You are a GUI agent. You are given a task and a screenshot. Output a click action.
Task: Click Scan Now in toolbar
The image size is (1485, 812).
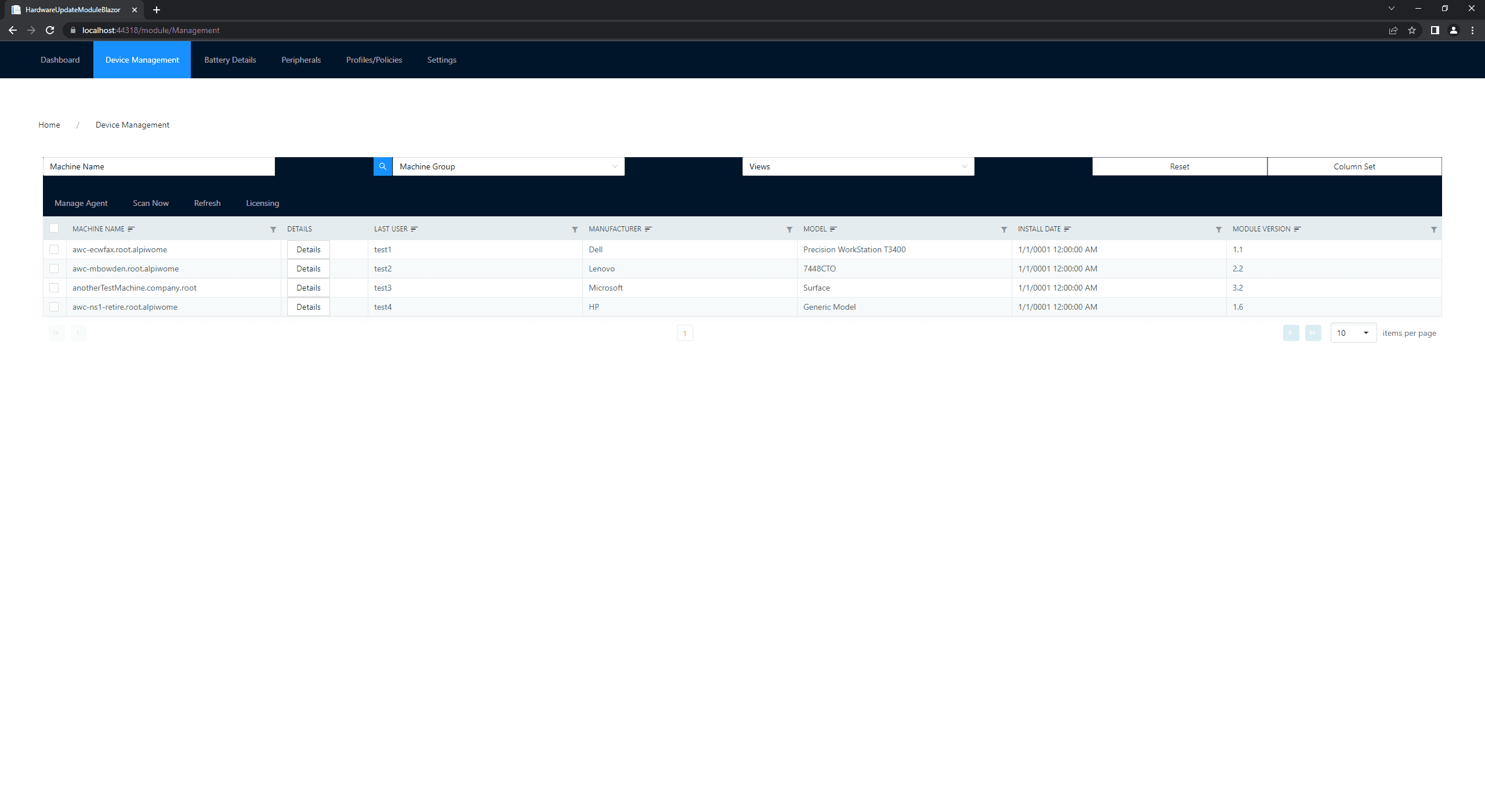pyautogui.click(x=151, y=203)
